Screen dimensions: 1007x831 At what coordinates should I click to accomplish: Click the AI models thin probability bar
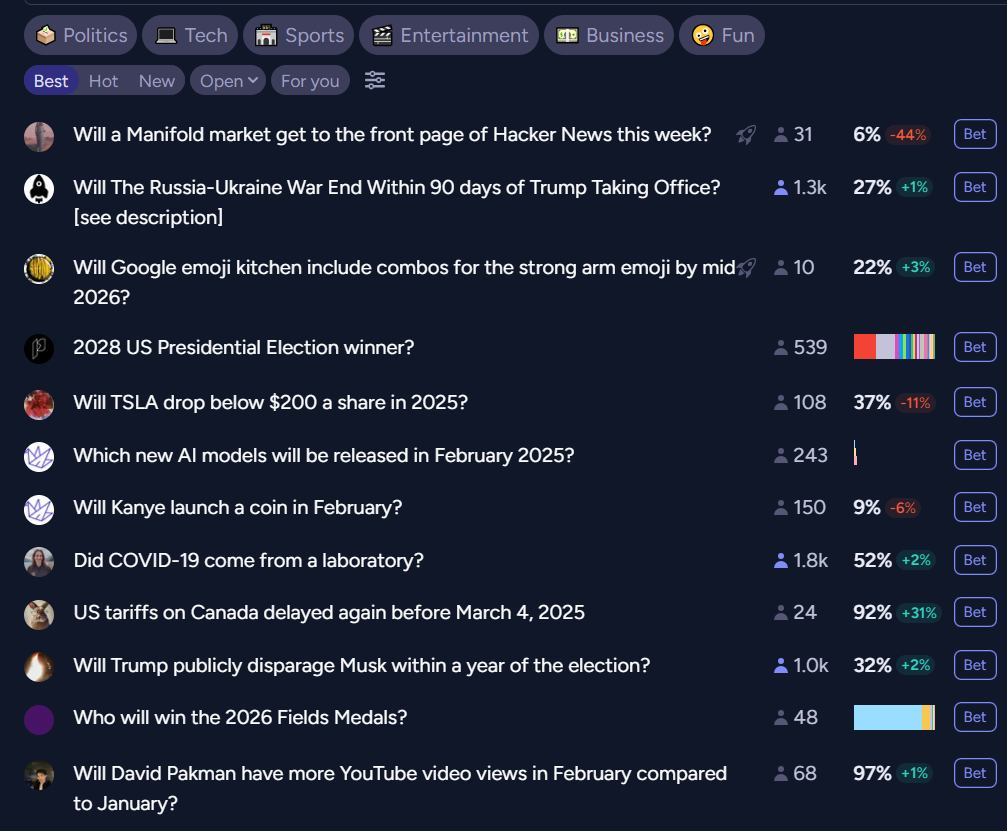pyautogui.click(x=855, y=453)
